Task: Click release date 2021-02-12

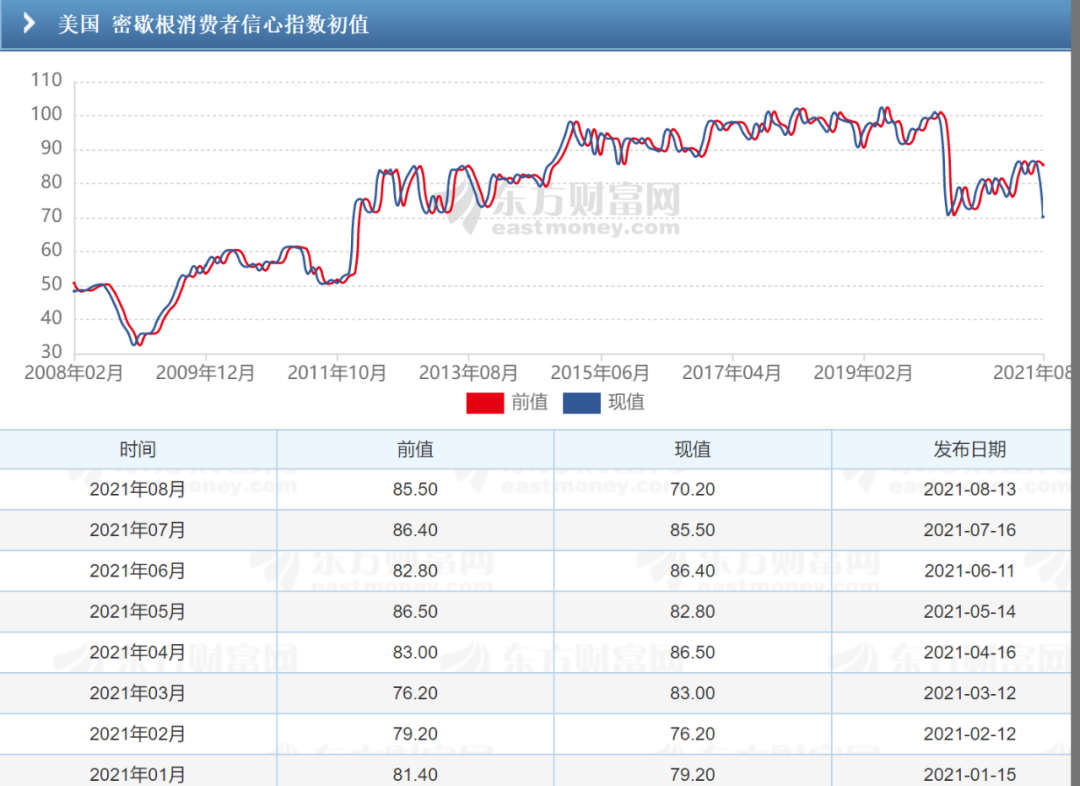Action: click(970, 734)
